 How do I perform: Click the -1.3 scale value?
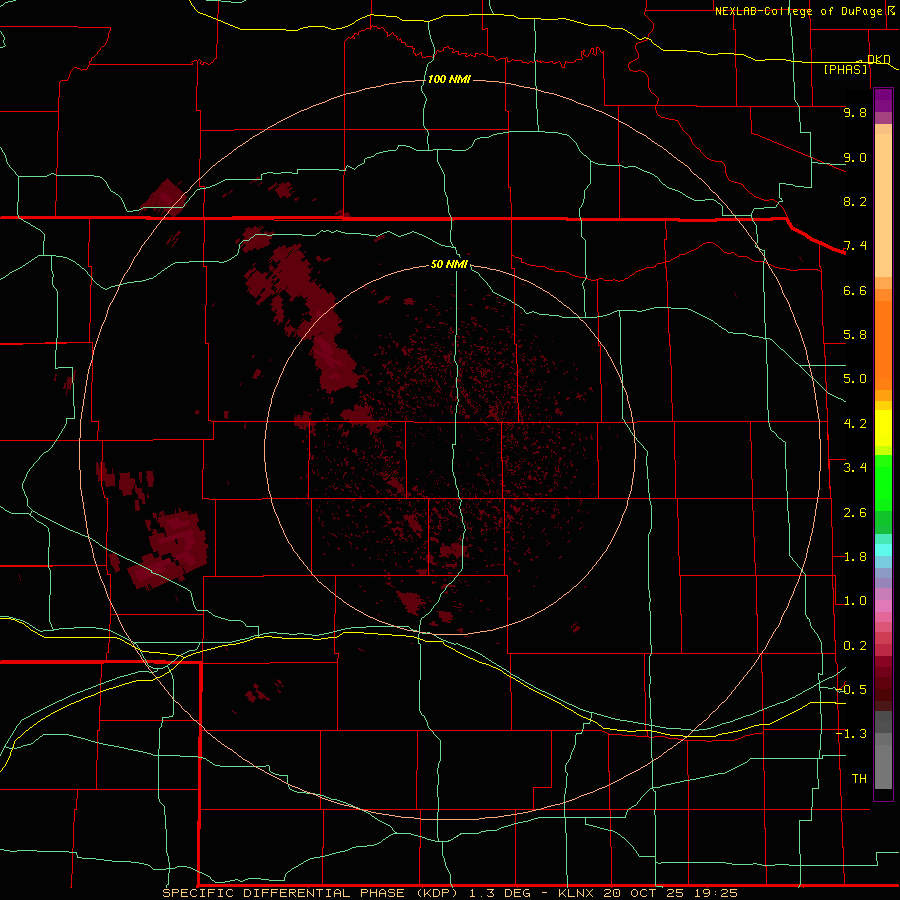coord(851,734)
